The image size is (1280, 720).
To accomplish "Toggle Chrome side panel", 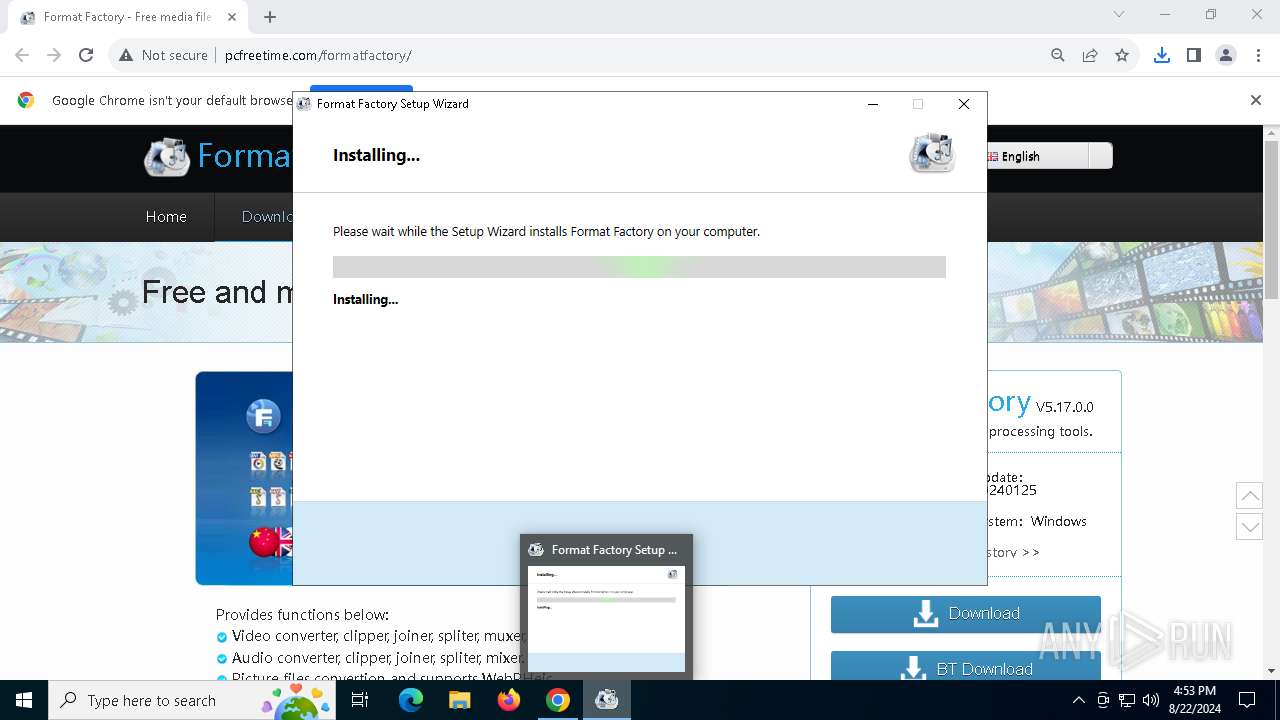I will [1194, 55].
